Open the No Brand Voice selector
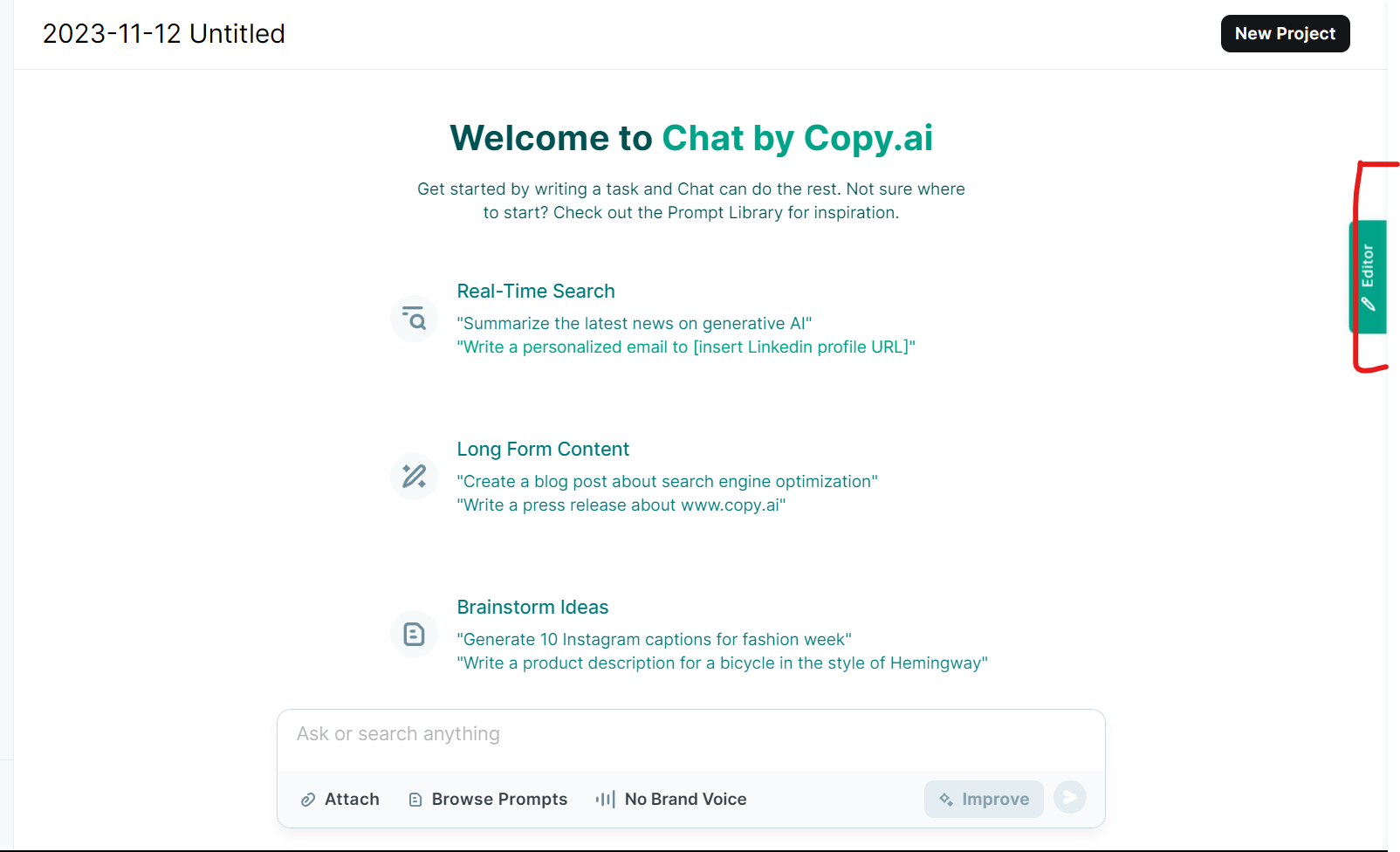Screen dimensions: 1400x852 [671, 800]
